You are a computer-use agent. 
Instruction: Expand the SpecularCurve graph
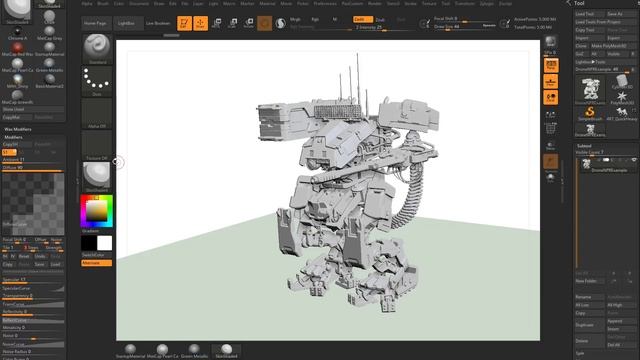(33, 288)
